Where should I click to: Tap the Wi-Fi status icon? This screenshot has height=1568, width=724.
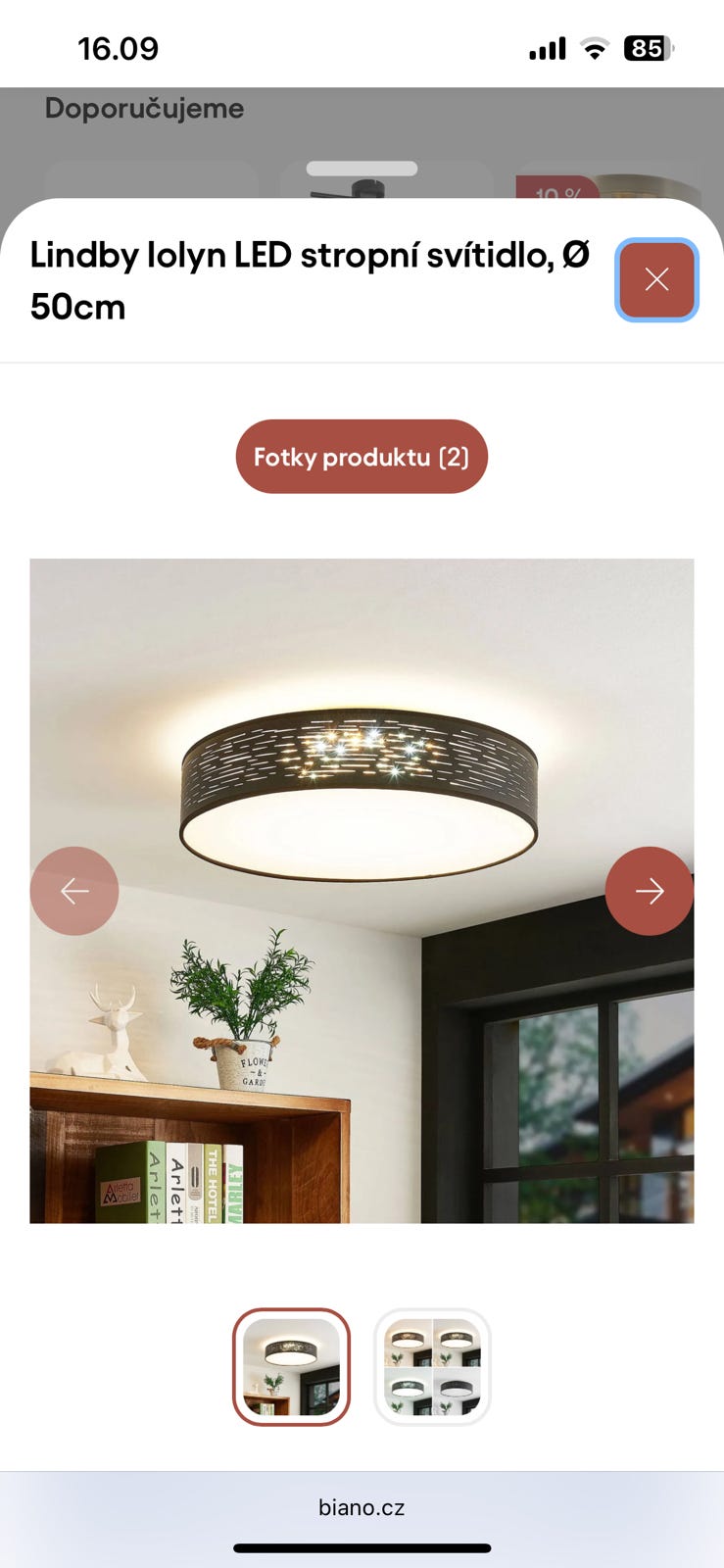[594, 48]
